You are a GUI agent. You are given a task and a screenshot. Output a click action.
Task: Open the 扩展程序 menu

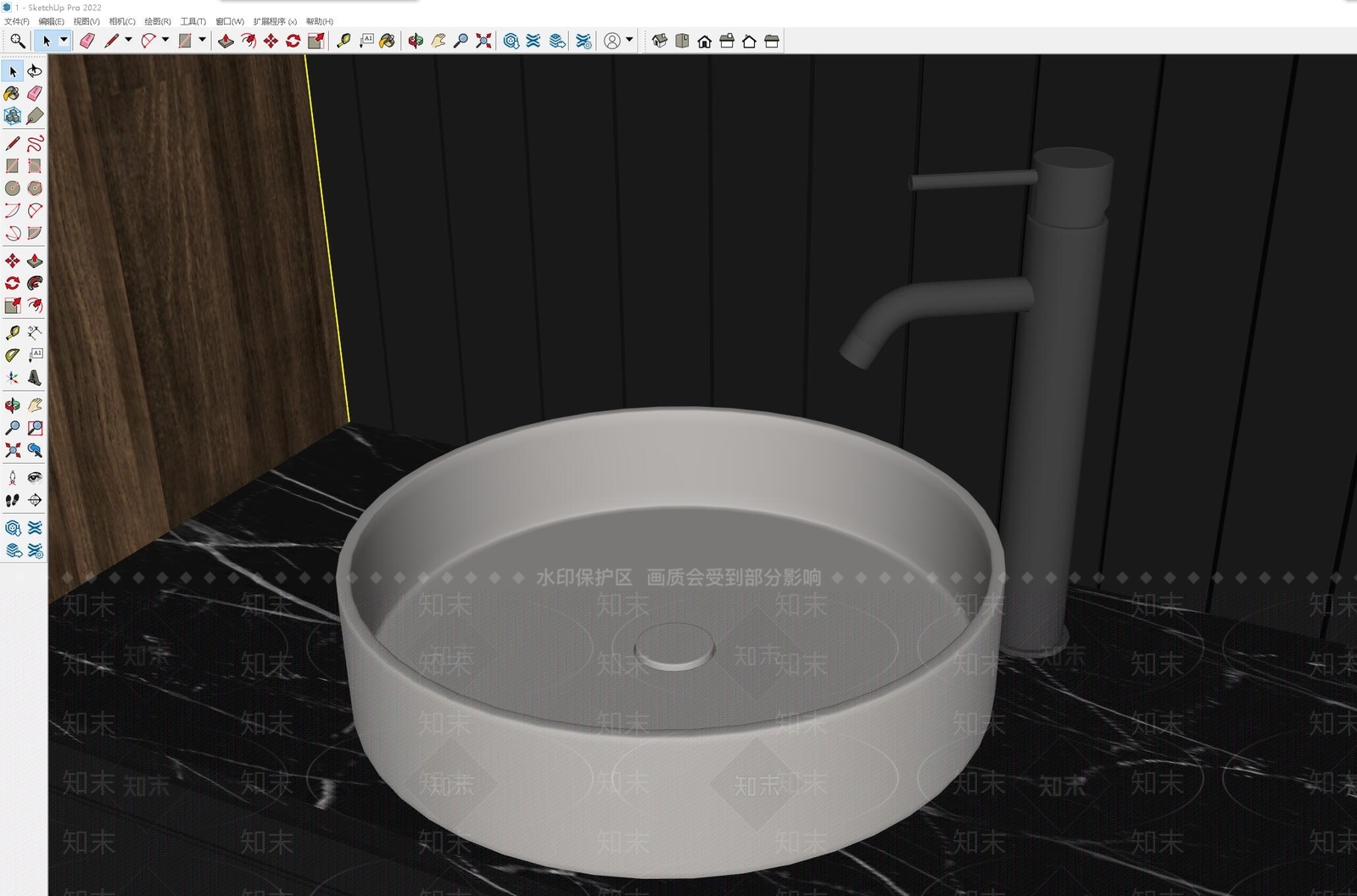(x=275, y=21)
